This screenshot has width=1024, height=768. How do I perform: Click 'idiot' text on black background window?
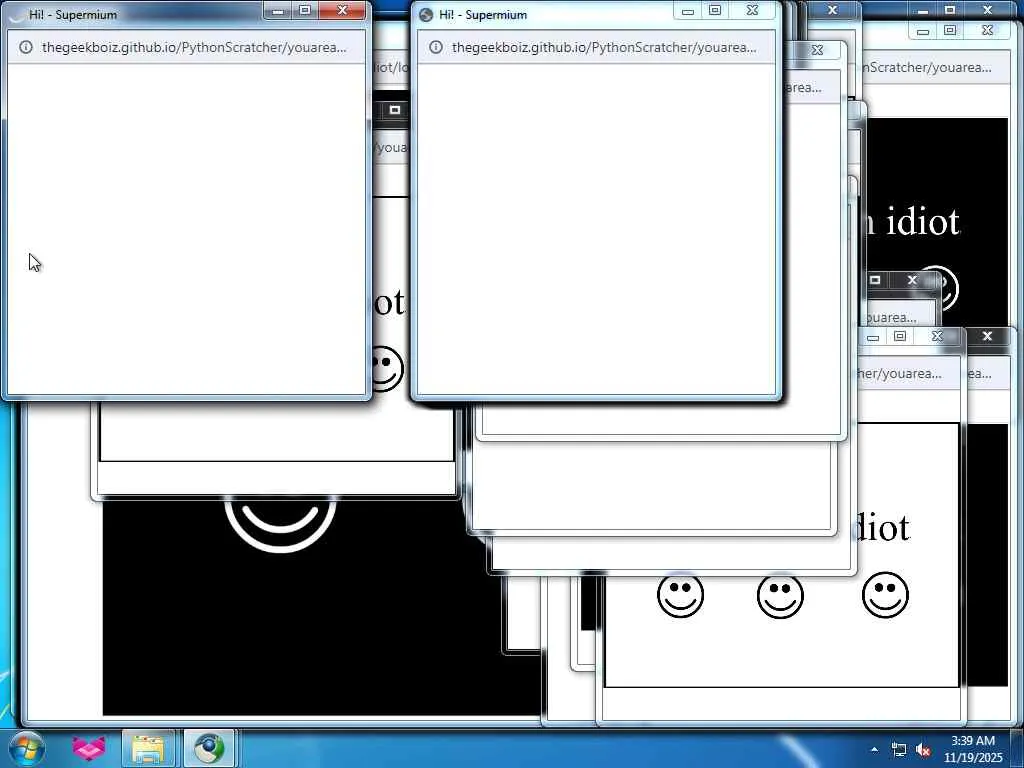922,221
